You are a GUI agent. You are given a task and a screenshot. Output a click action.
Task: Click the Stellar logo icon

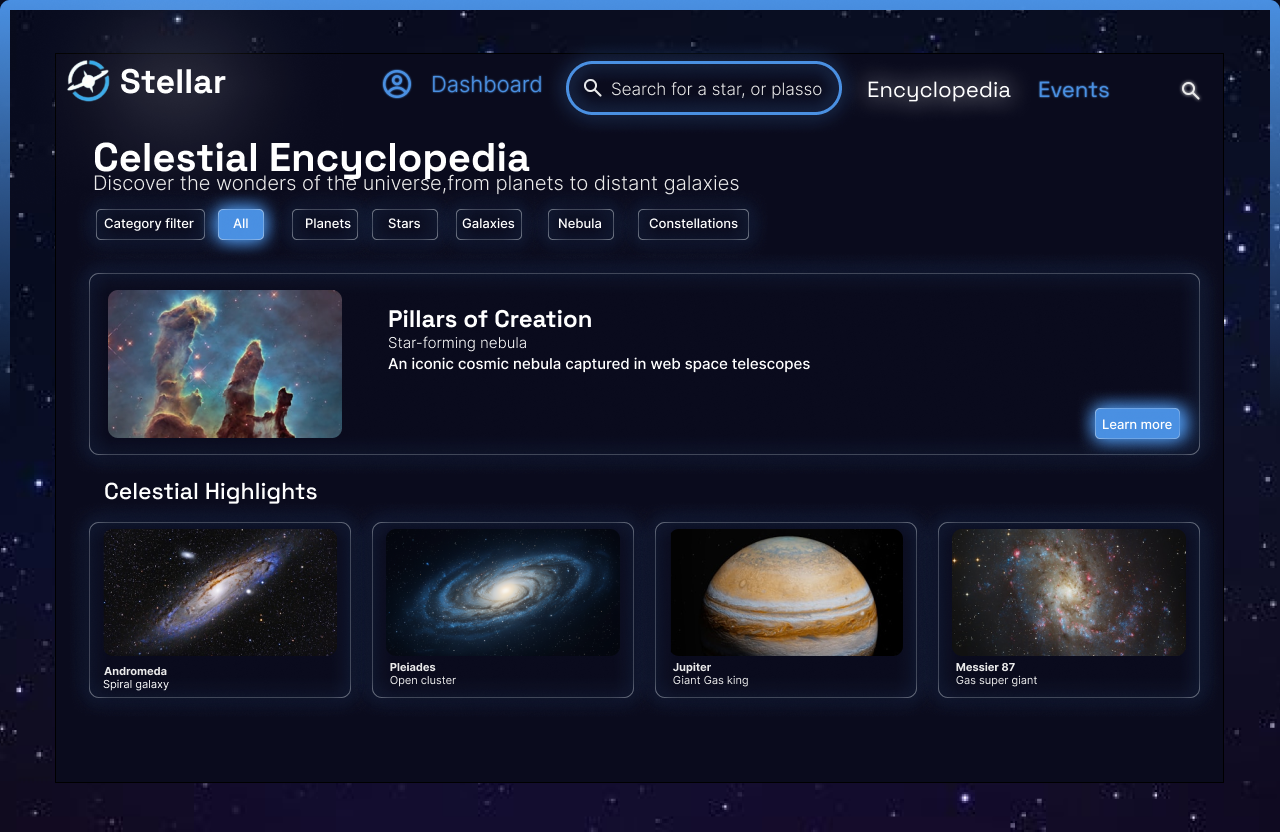(x=86, y=81)
